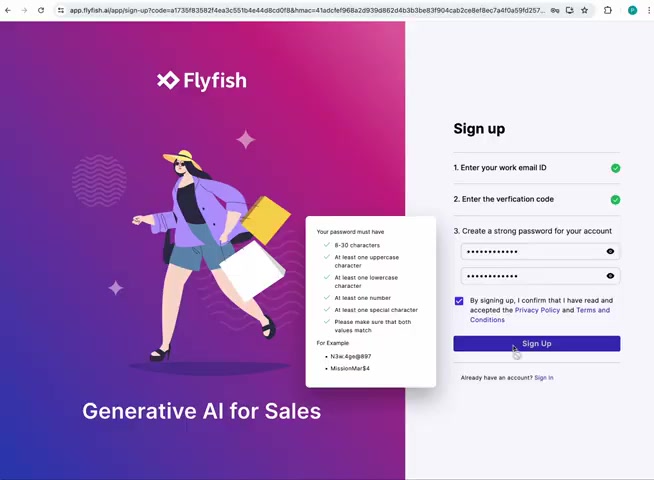Open the browser extensions puzzle icon

click(608, 10)
